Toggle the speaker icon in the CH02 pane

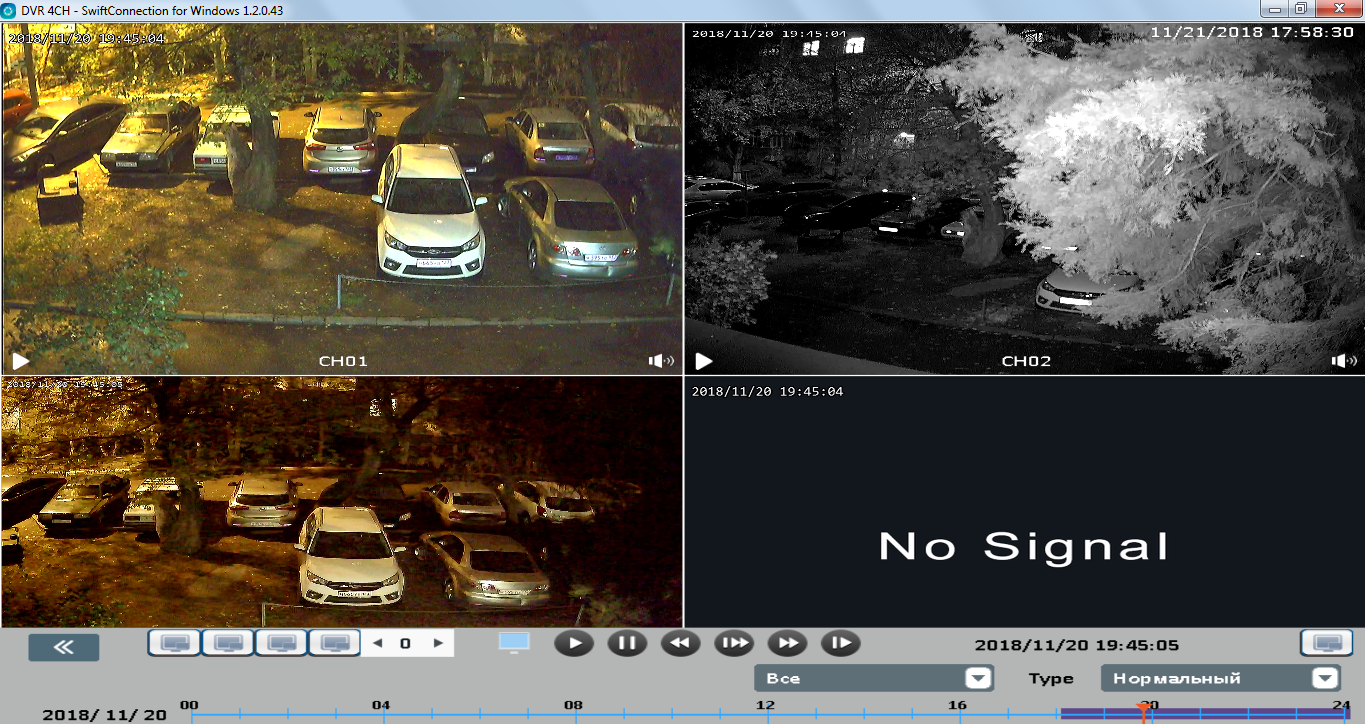1345,361
